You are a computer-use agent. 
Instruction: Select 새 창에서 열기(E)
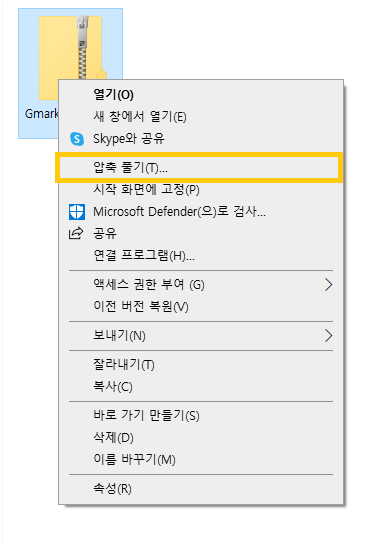(201, 116)
